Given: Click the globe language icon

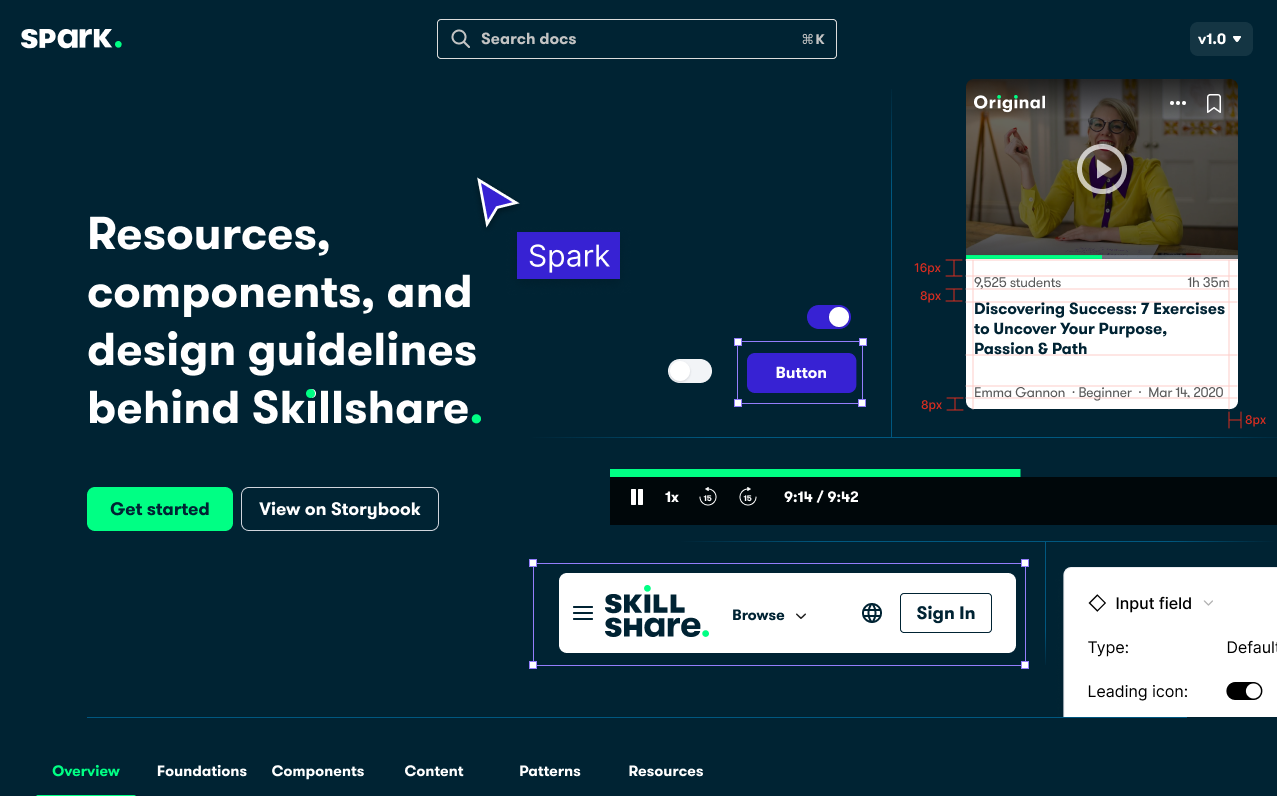Looking at the screenshot, I should point(872,613).
